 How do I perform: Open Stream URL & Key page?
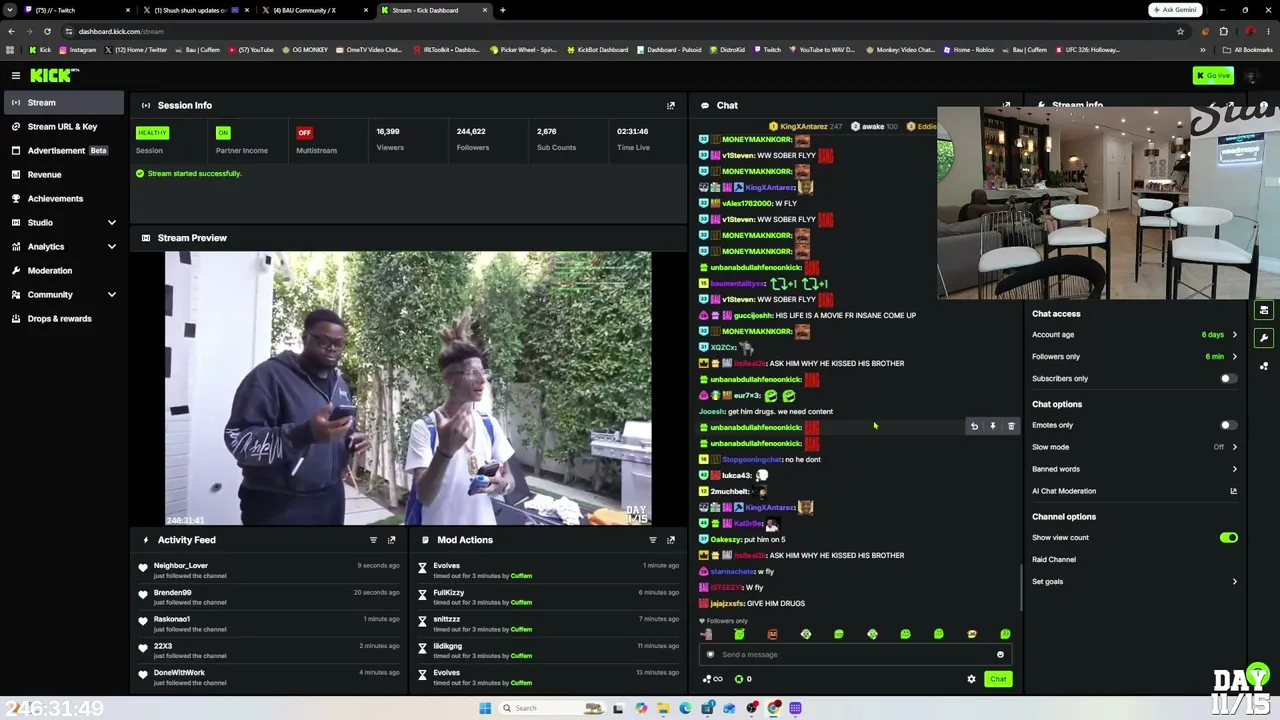pos(63,127)
